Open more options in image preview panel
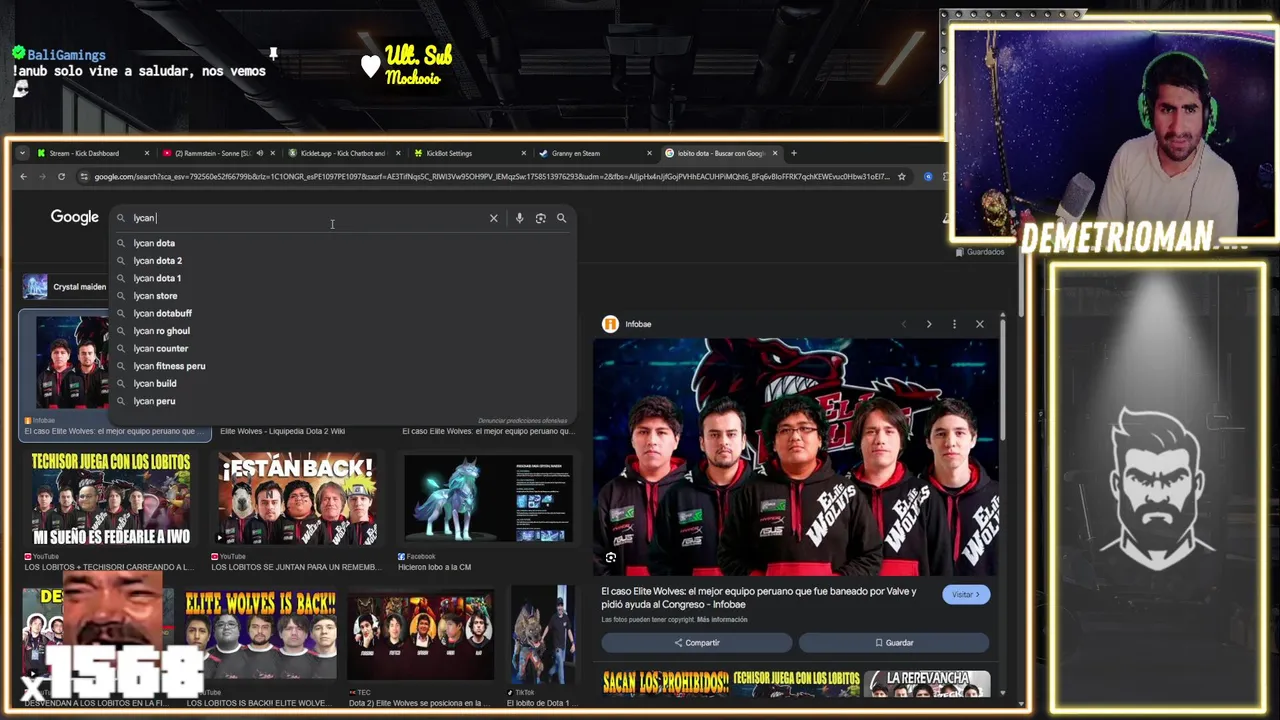Image resolution: width=1280 pixels, height=720 pixels. (x=954, y=324)
